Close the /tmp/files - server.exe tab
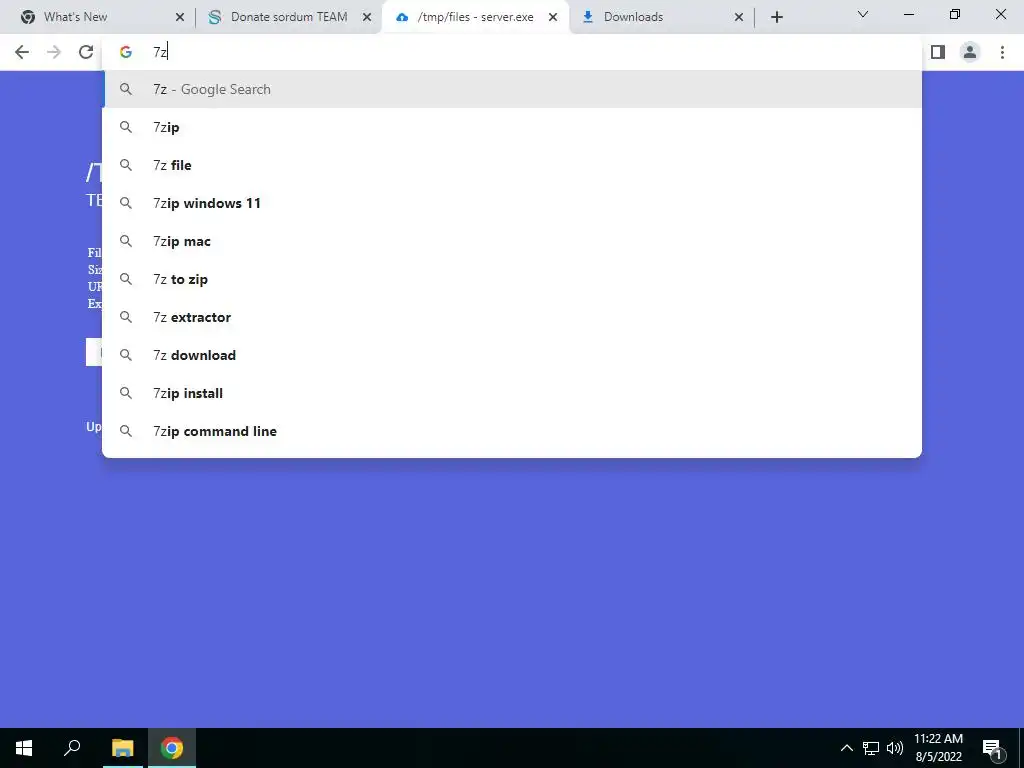 (552, 17)
